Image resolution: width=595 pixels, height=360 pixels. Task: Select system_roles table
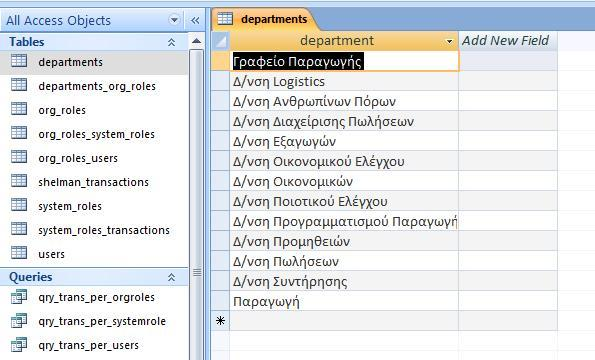coord(94,206)
